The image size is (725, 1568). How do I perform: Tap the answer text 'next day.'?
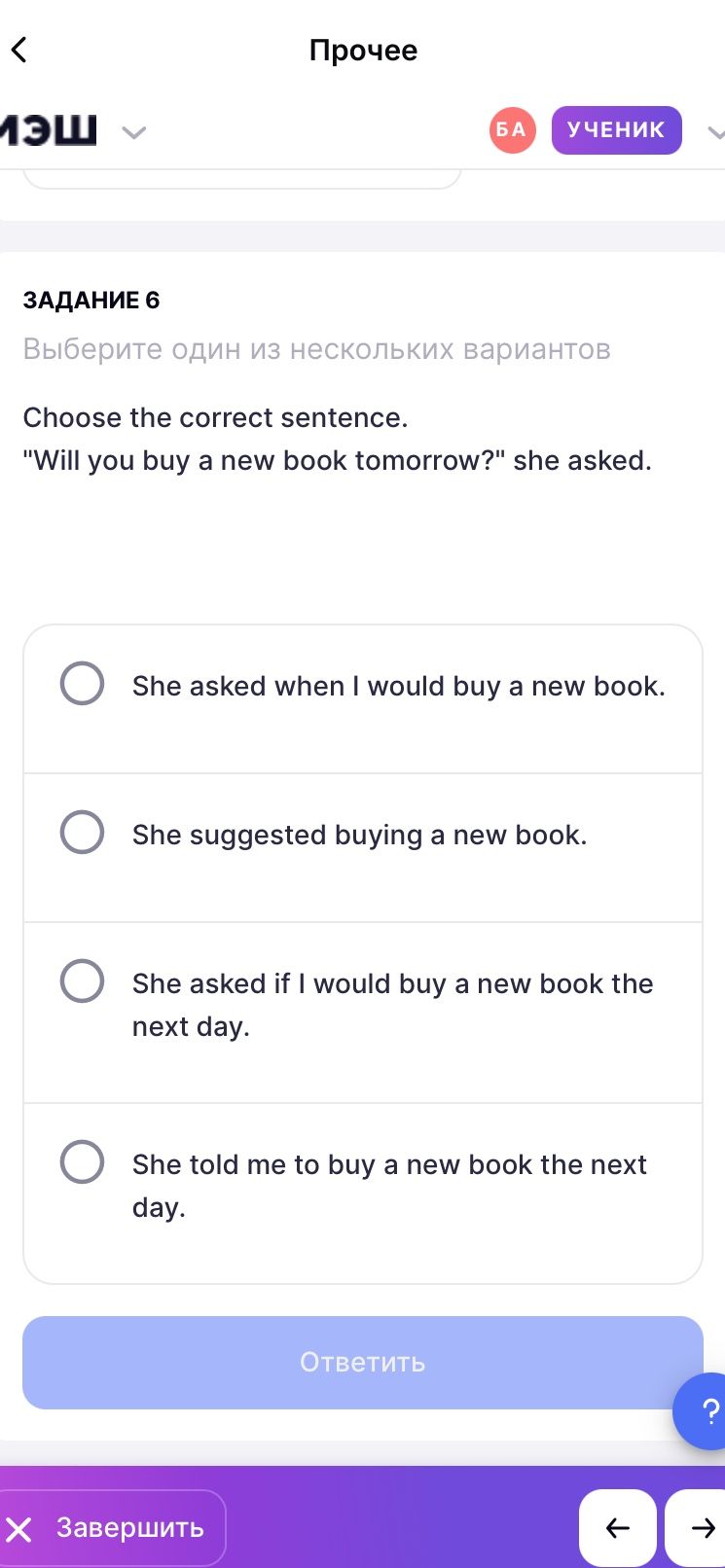191,1027
